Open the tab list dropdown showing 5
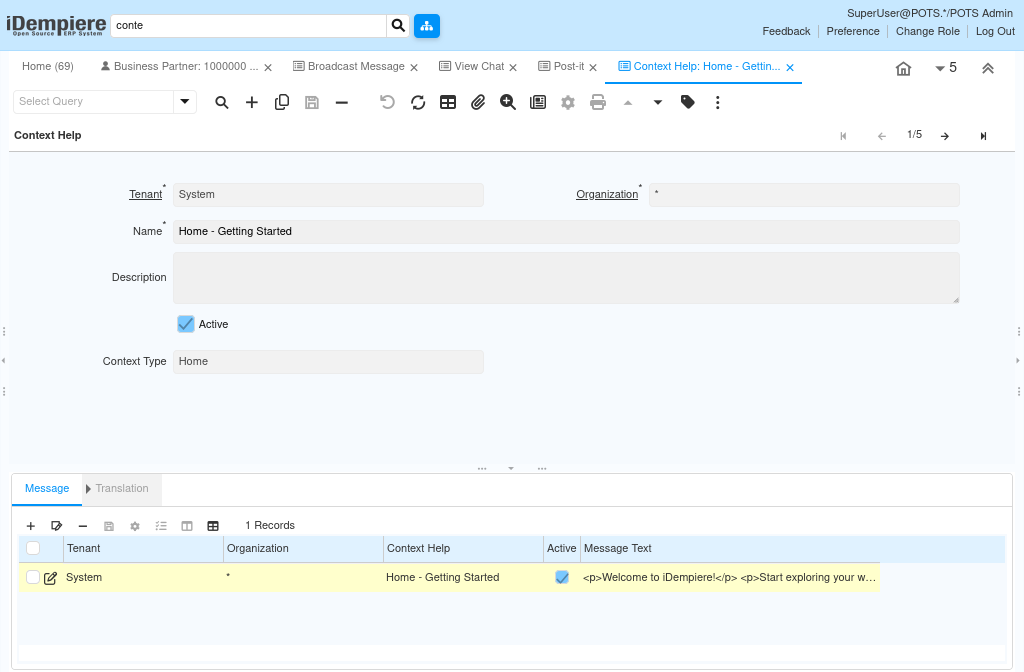 pyautogui.click(x=946, y=68)
